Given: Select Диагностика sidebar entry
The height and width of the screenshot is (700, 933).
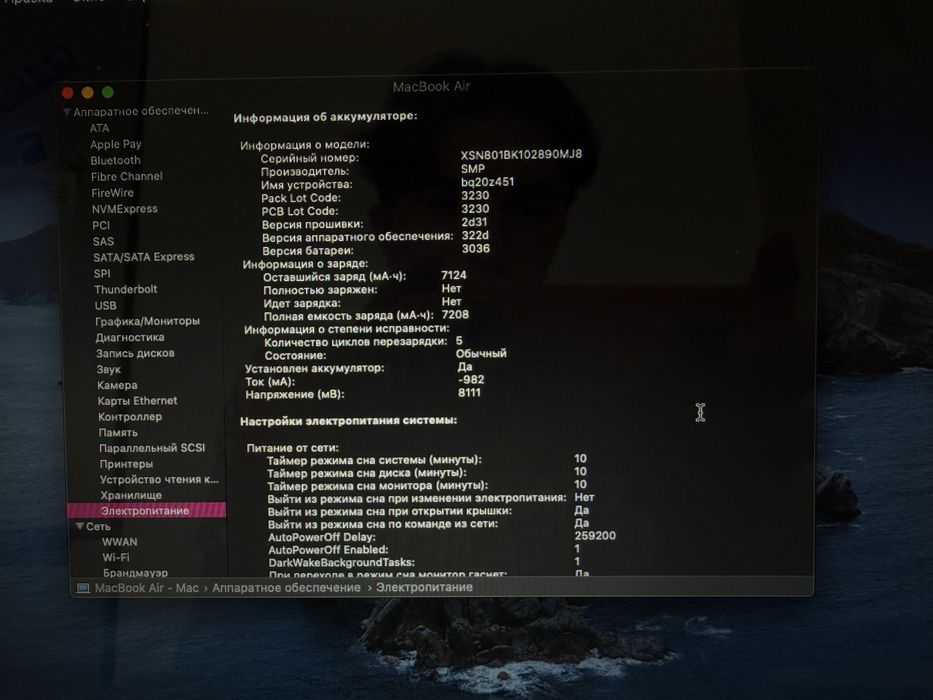Looking at the screenshot, I should point(130,338).
